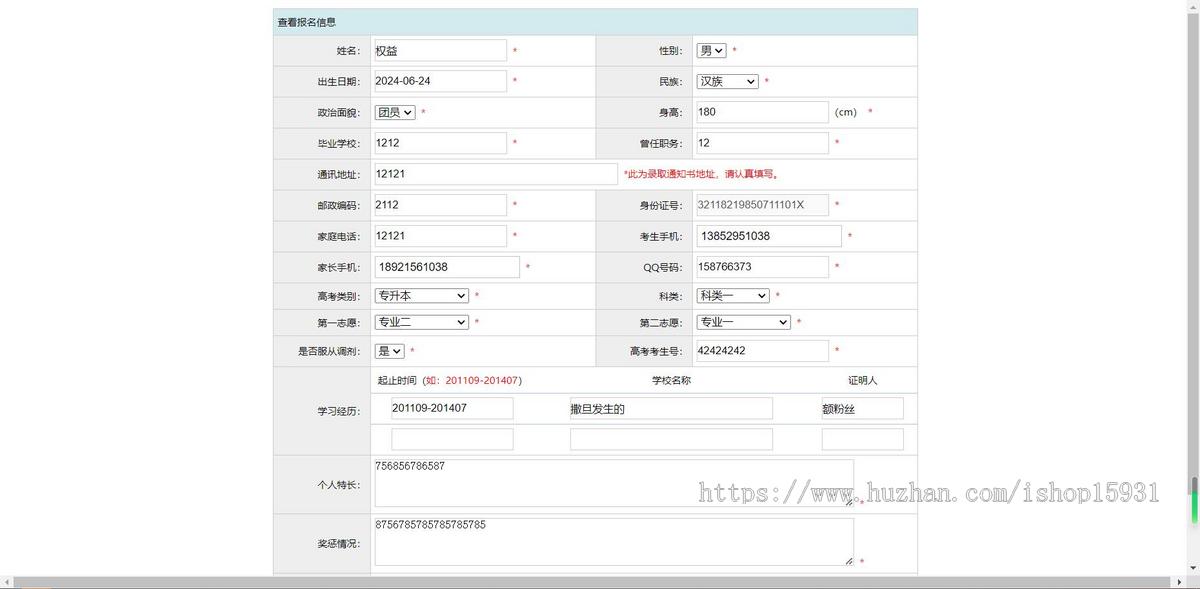Click the 高考考生号 field with 42424242

click(761, 352)
